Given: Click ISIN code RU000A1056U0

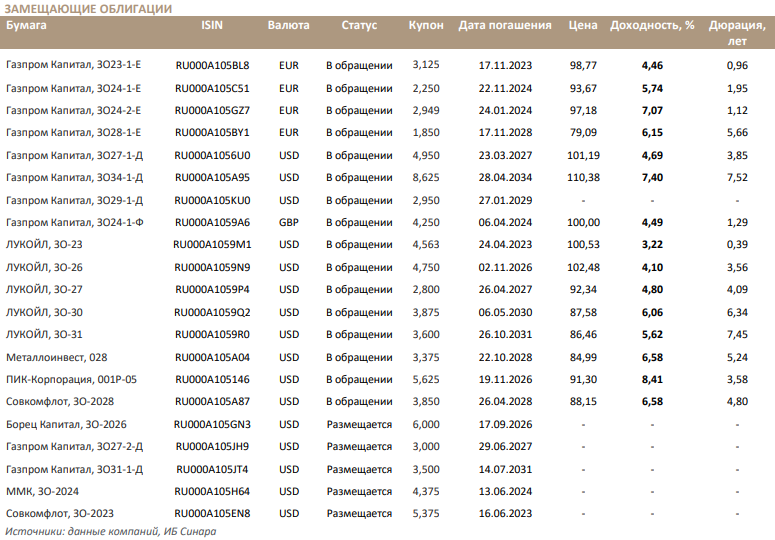Looking at the screenshot, I should (212, 156).
